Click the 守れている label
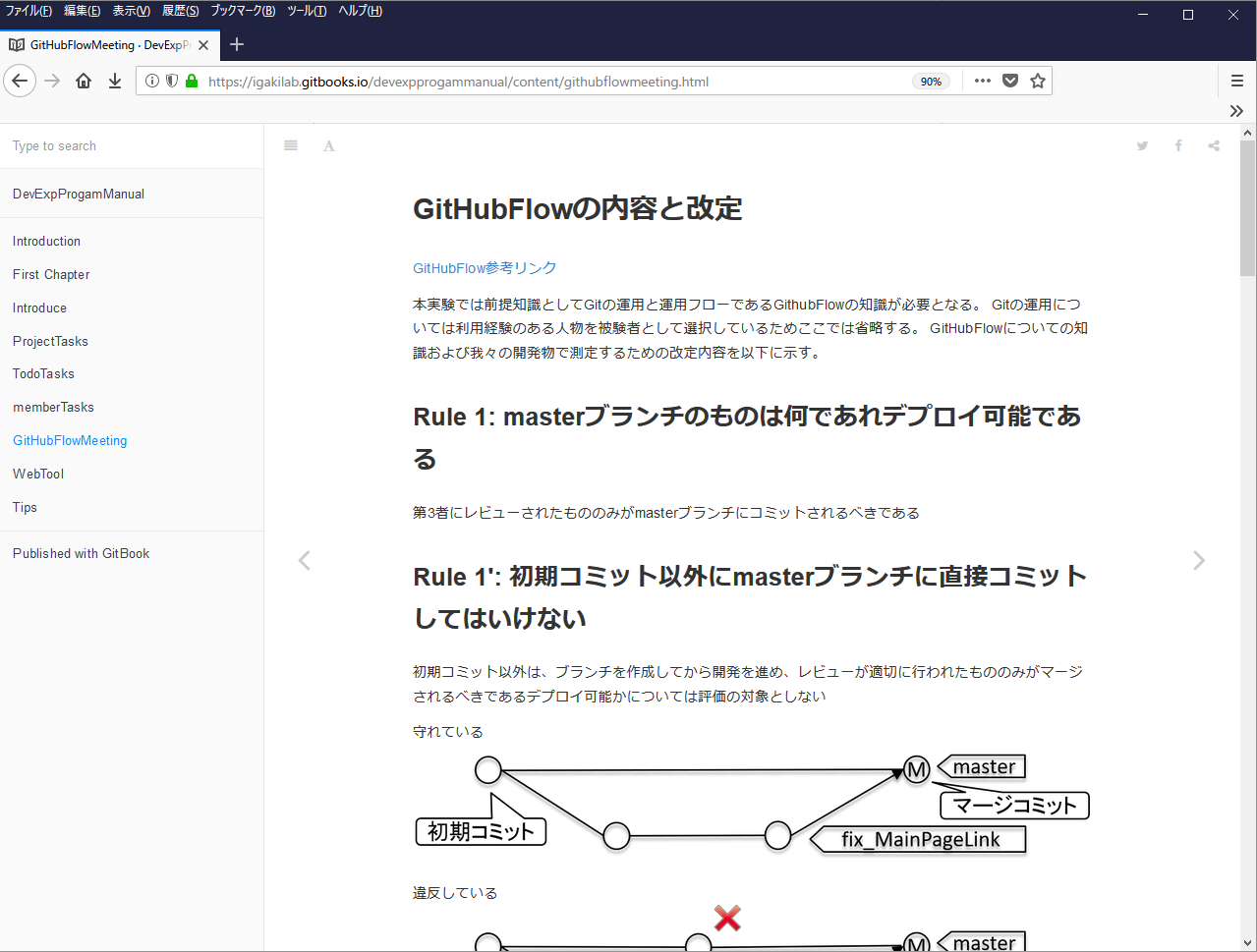Viewport: 1257px width, 952px height. click(448, 732)
